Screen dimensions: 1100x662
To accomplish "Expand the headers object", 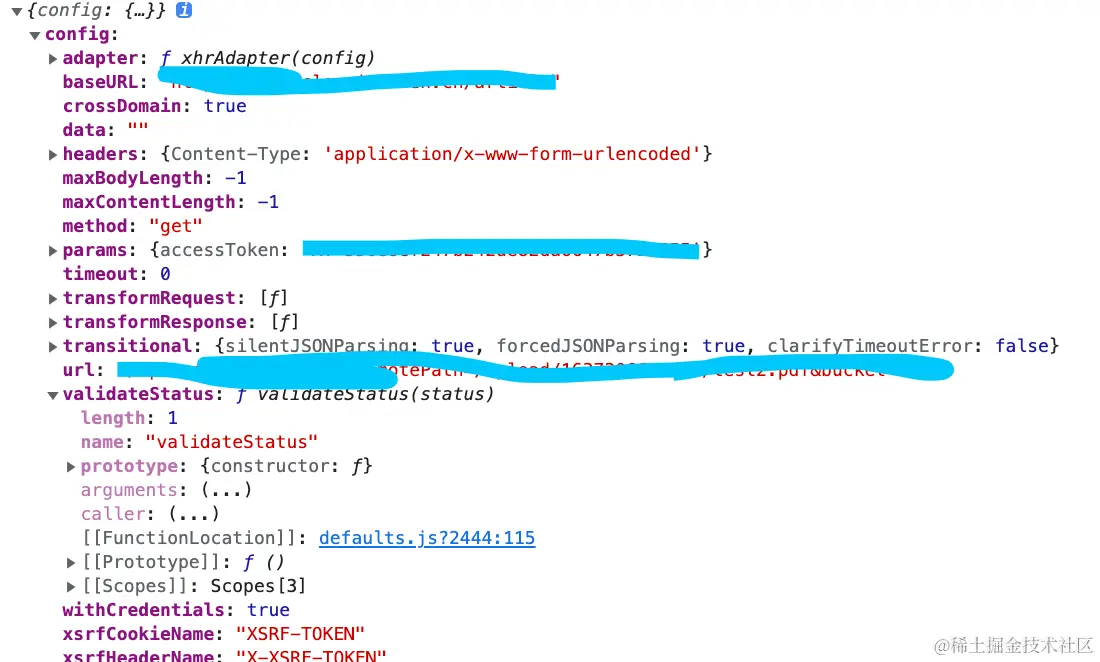I will pyautogui.click(x=52, y=154).
